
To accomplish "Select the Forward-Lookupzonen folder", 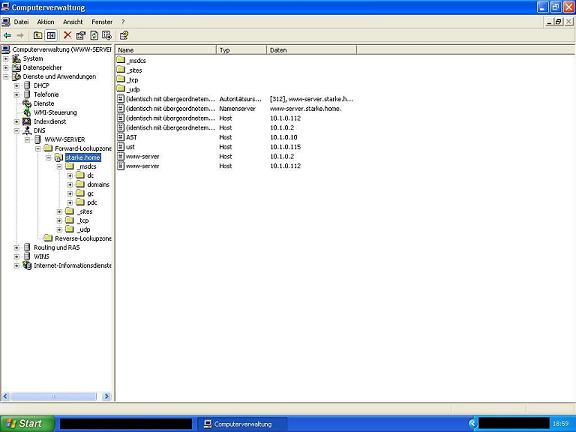I will (x=83, y=148).
